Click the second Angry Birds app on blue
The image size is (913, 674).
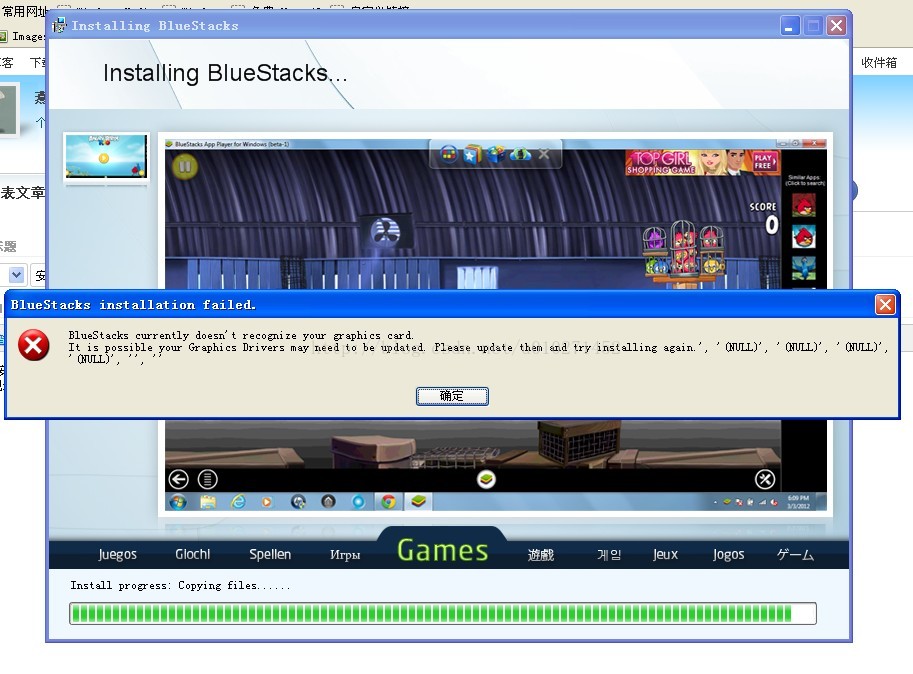(x=804, y=237)
